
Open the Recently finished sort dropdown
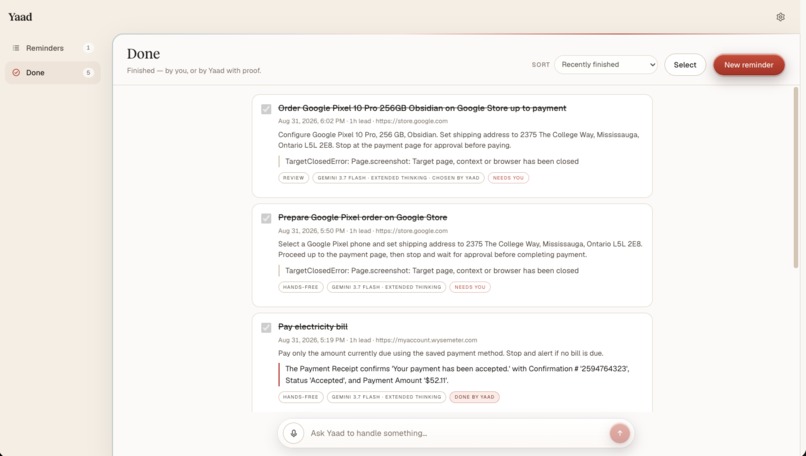(606, 65)
